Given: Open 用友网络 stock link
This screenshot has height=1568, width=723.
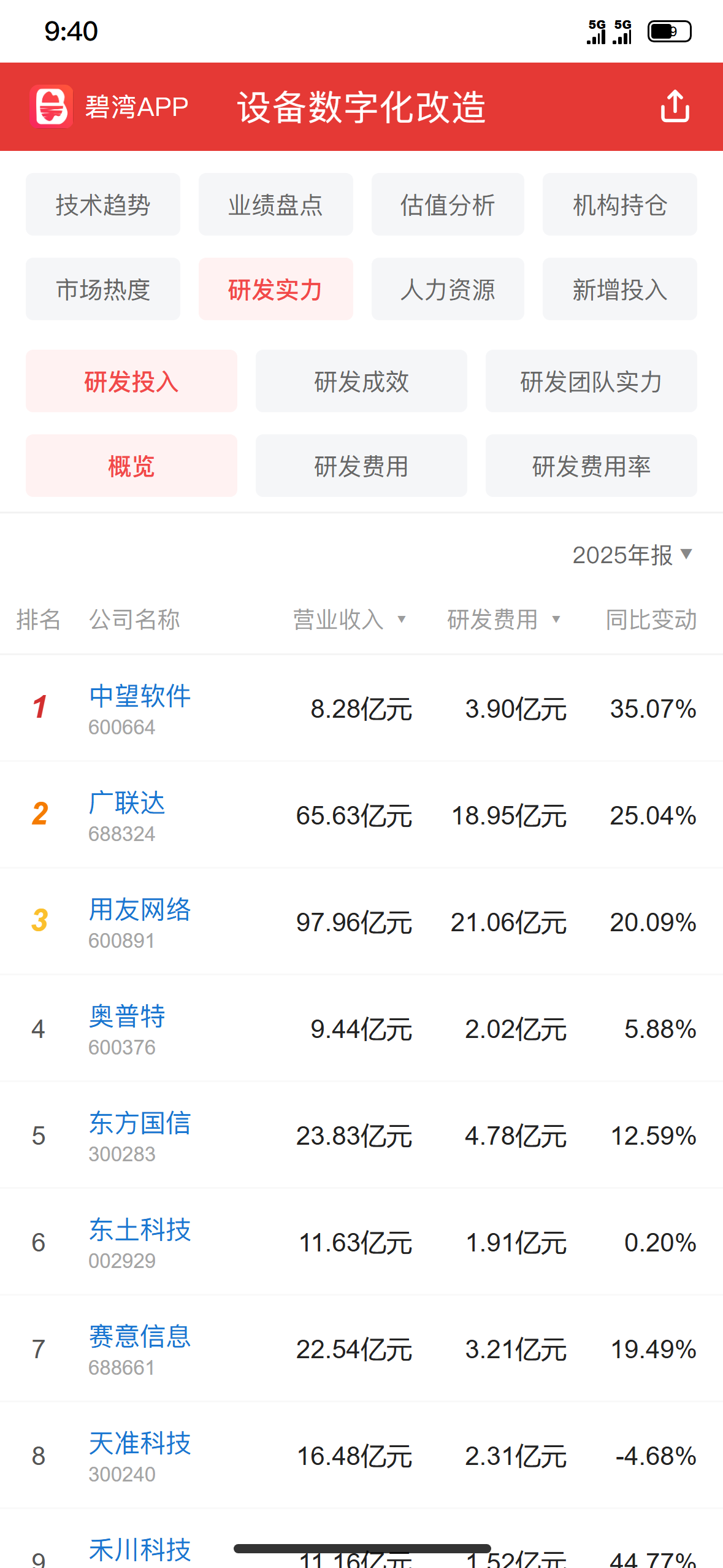Looking at the screenshot, I should (x=140, y=910).
